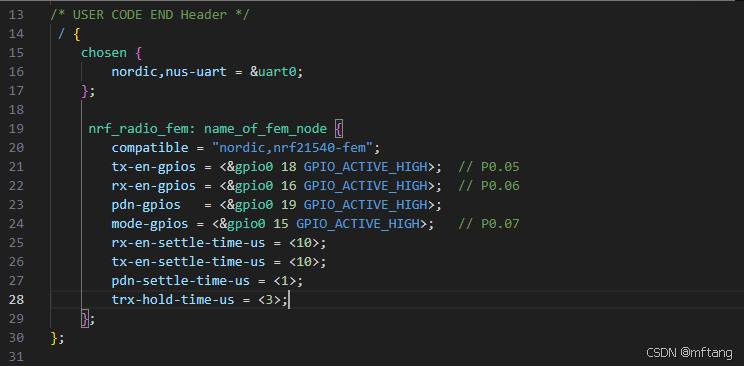This screenshot has height=366, width=744.
Task: Click the '&uart0' reference
Action: point(274,72)
